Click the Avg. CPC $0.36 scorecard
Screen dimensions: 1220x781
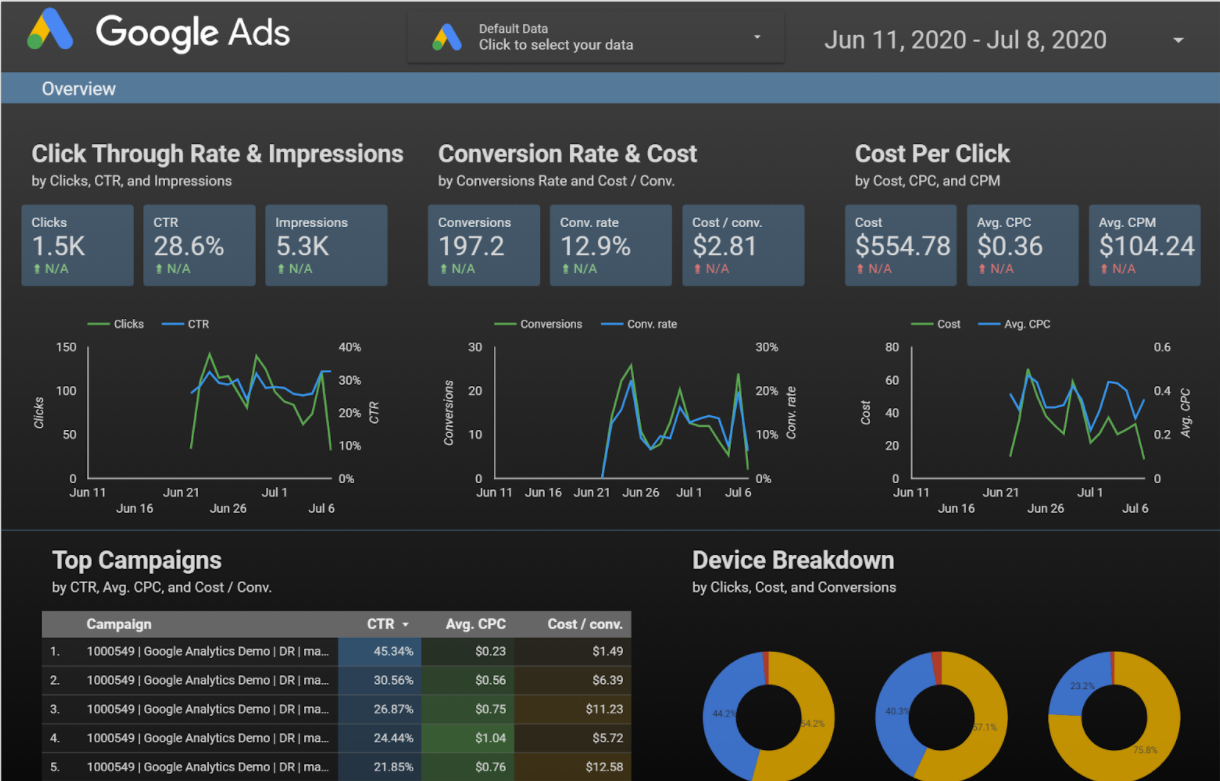tap(1022, 246)
